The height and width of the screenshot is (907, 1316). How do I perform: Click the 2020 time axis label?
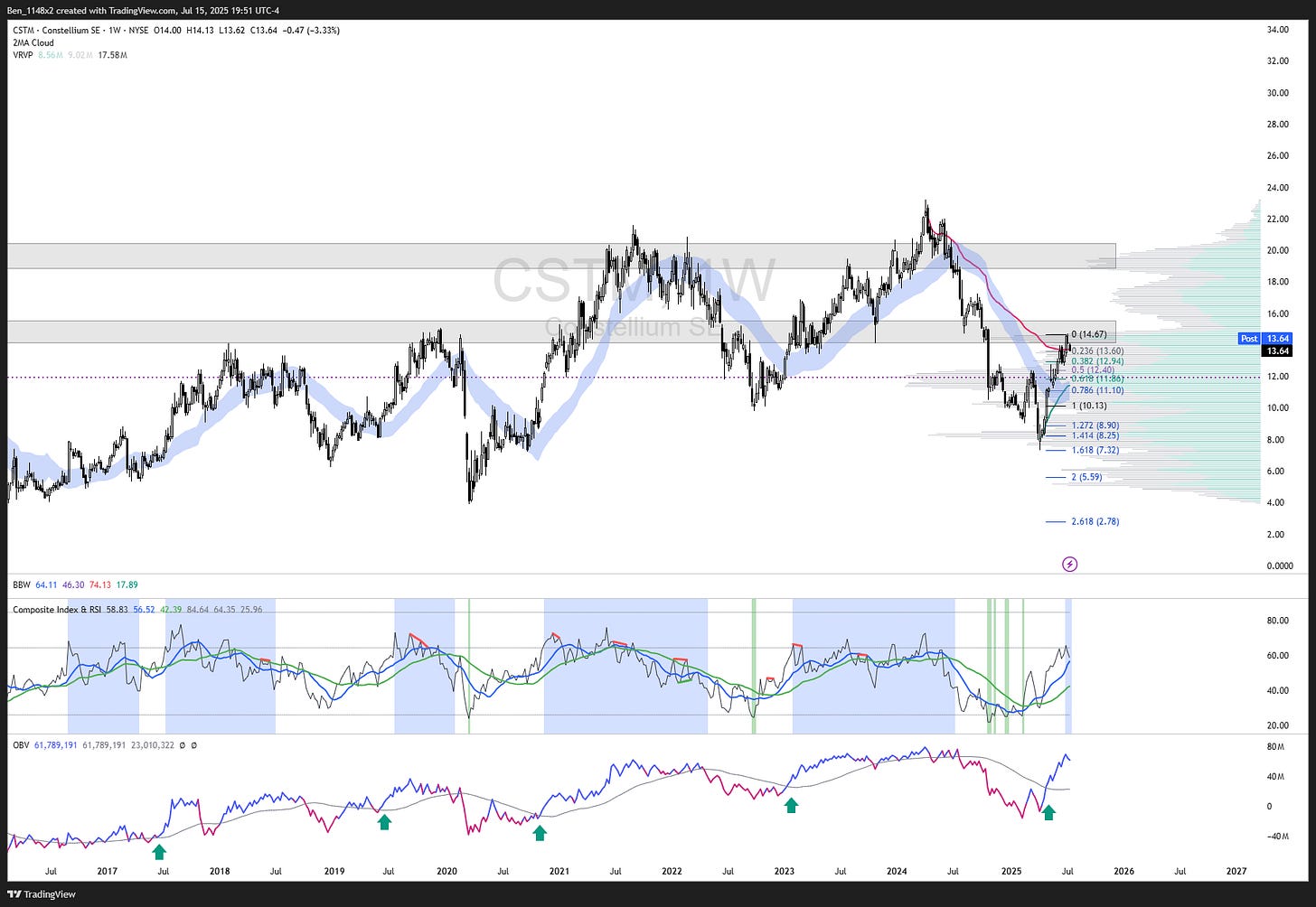(446, 872)
